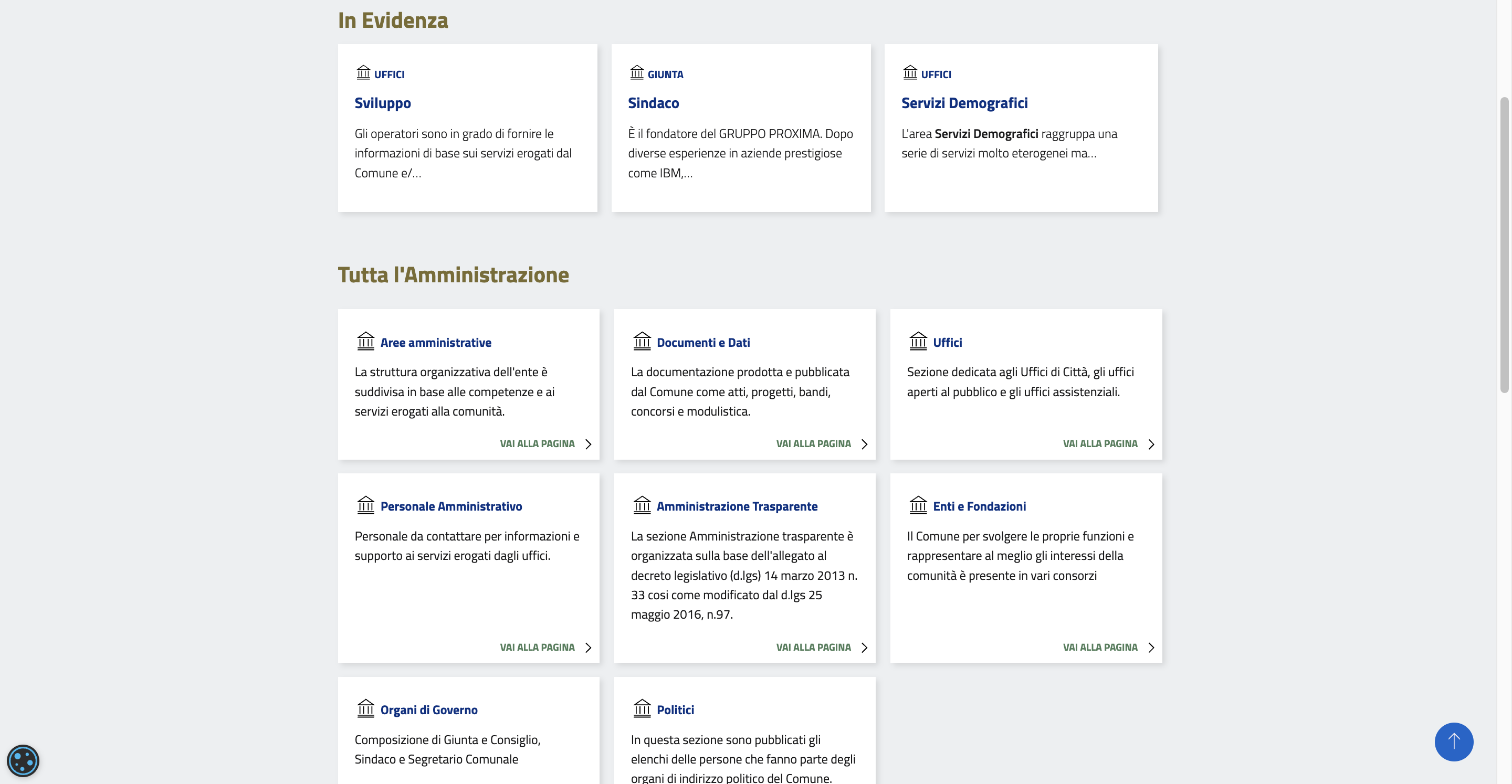
Task: Click the GIUNTA category icon on Sindaco card
Action: pos(637,73)
